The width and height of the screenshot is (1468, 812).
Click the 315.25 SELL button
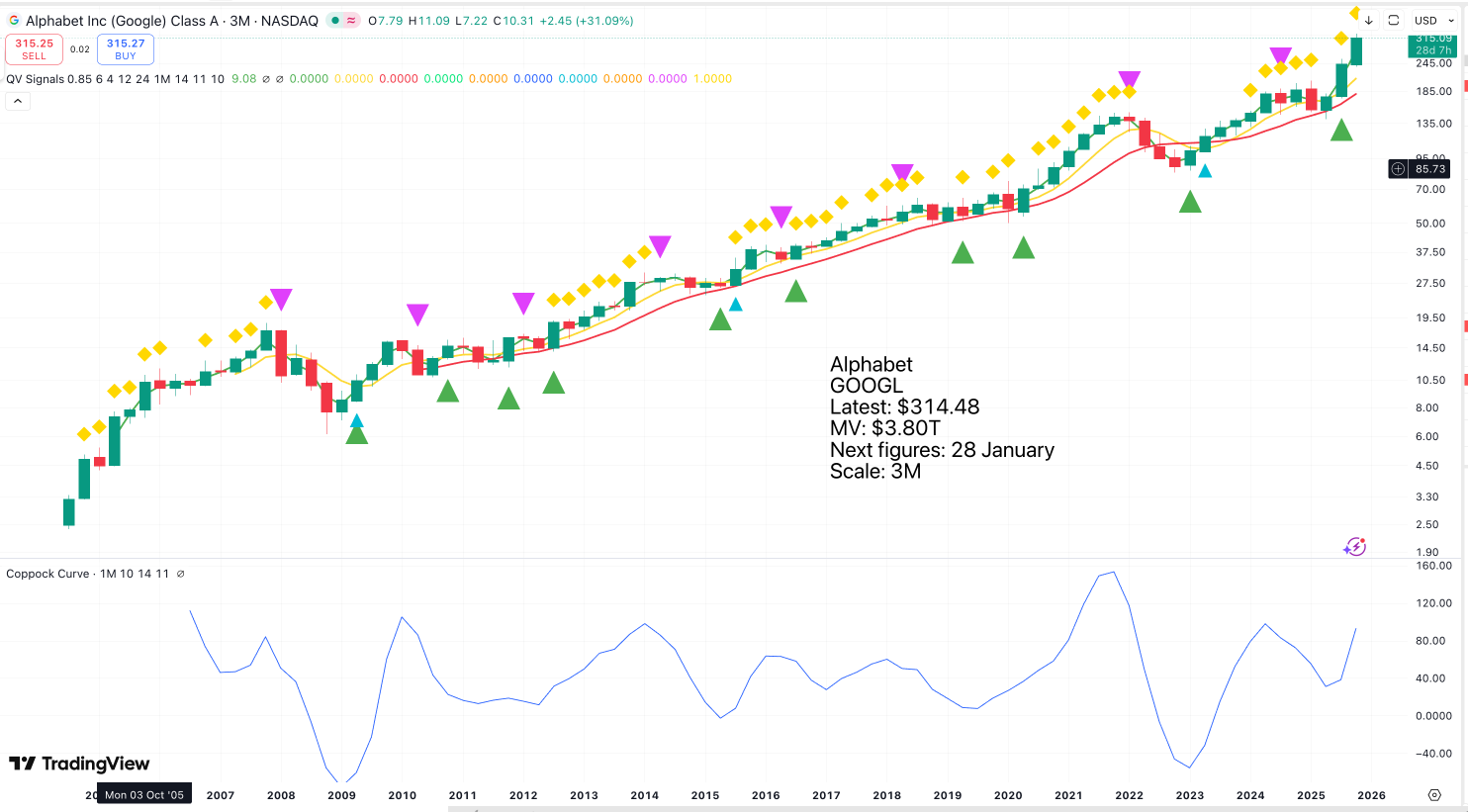point(35,48)
